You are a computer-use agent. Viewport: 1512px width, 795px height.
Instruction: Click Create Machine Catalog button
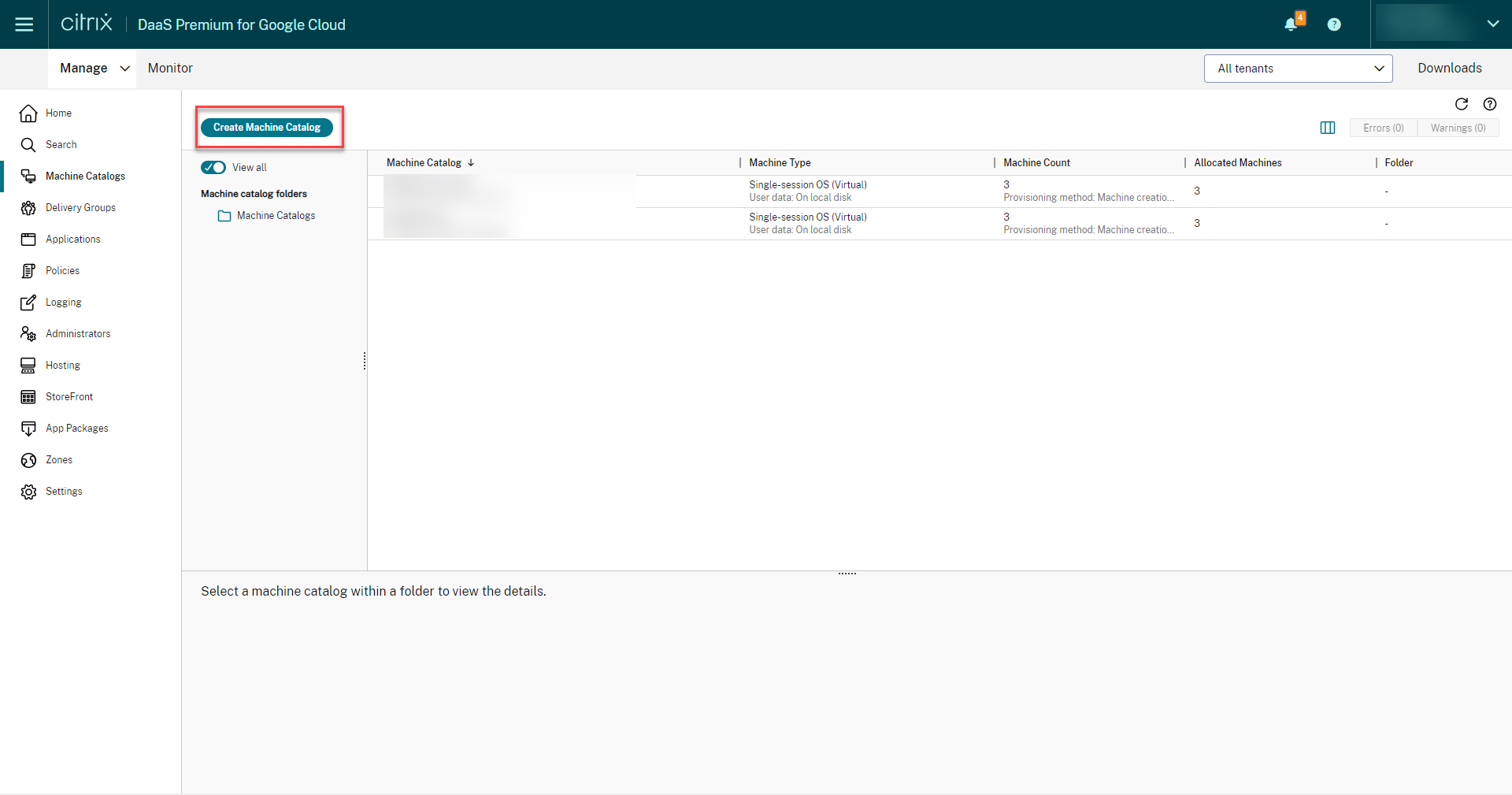click(x=267, y=127)
